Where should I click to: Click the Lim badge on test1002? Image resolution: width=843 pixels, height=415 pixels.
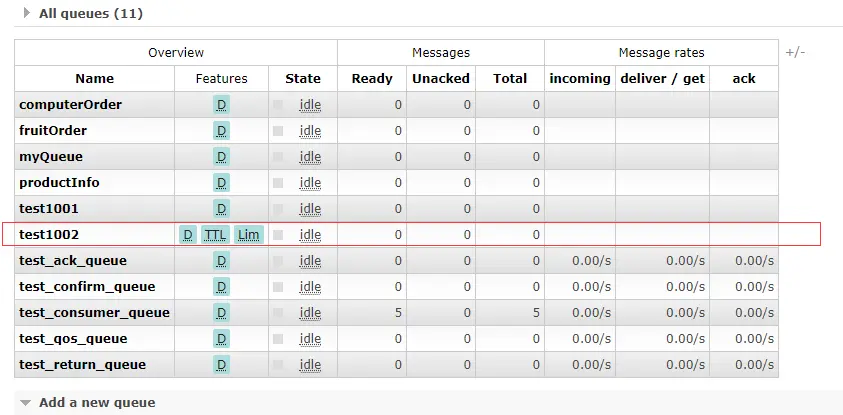[248, 234]
